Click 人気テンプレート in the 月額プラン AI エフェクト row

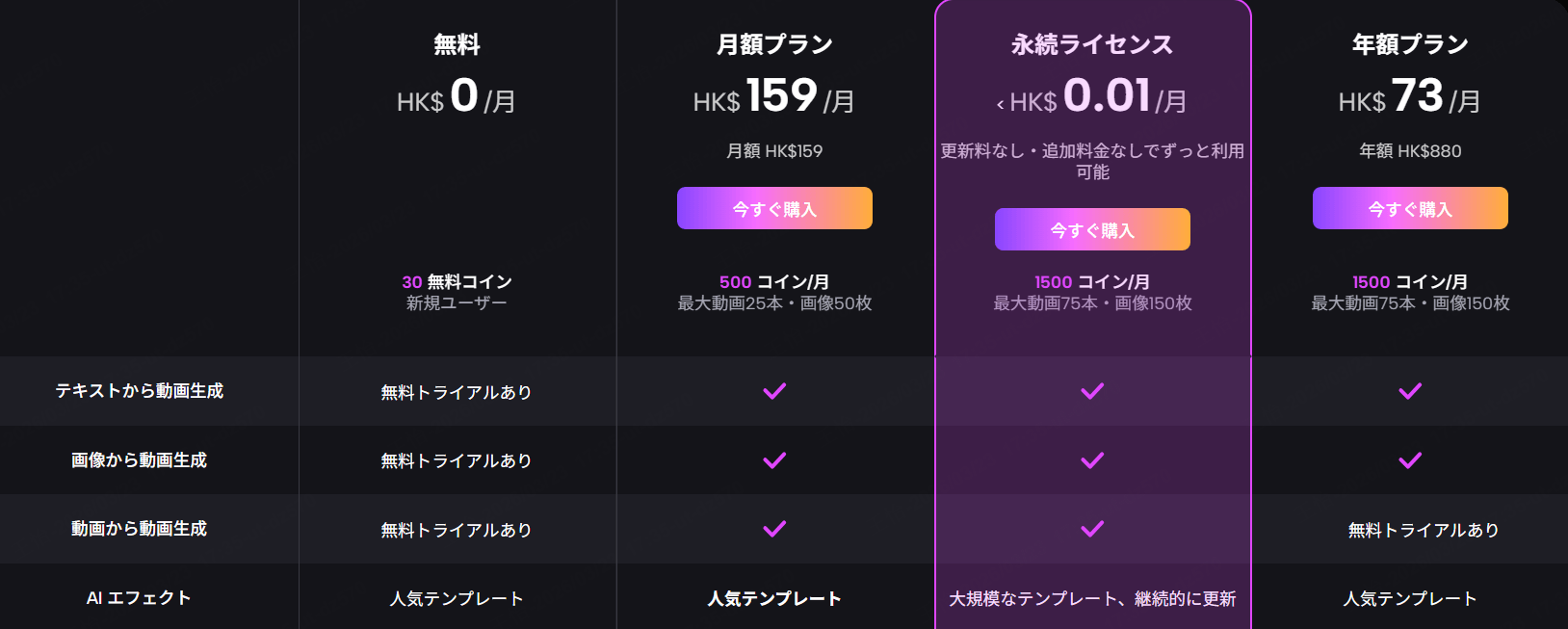pos(774,597)
